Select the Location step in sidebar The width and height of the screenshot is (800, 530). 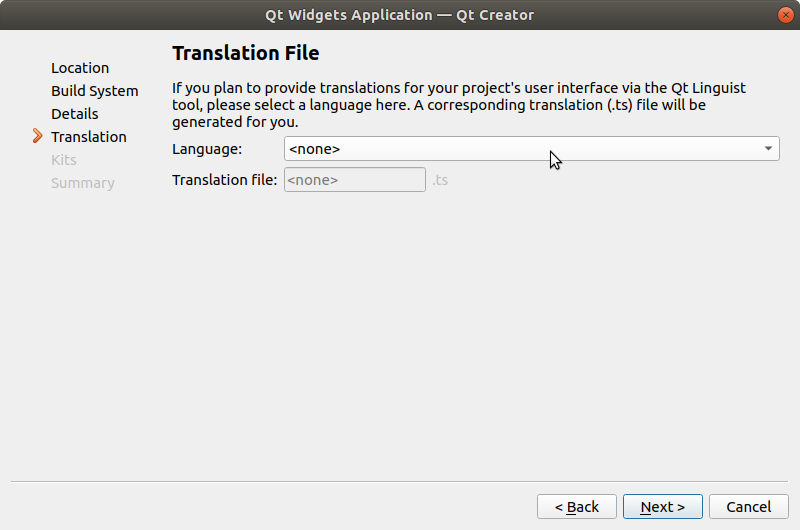80,68
